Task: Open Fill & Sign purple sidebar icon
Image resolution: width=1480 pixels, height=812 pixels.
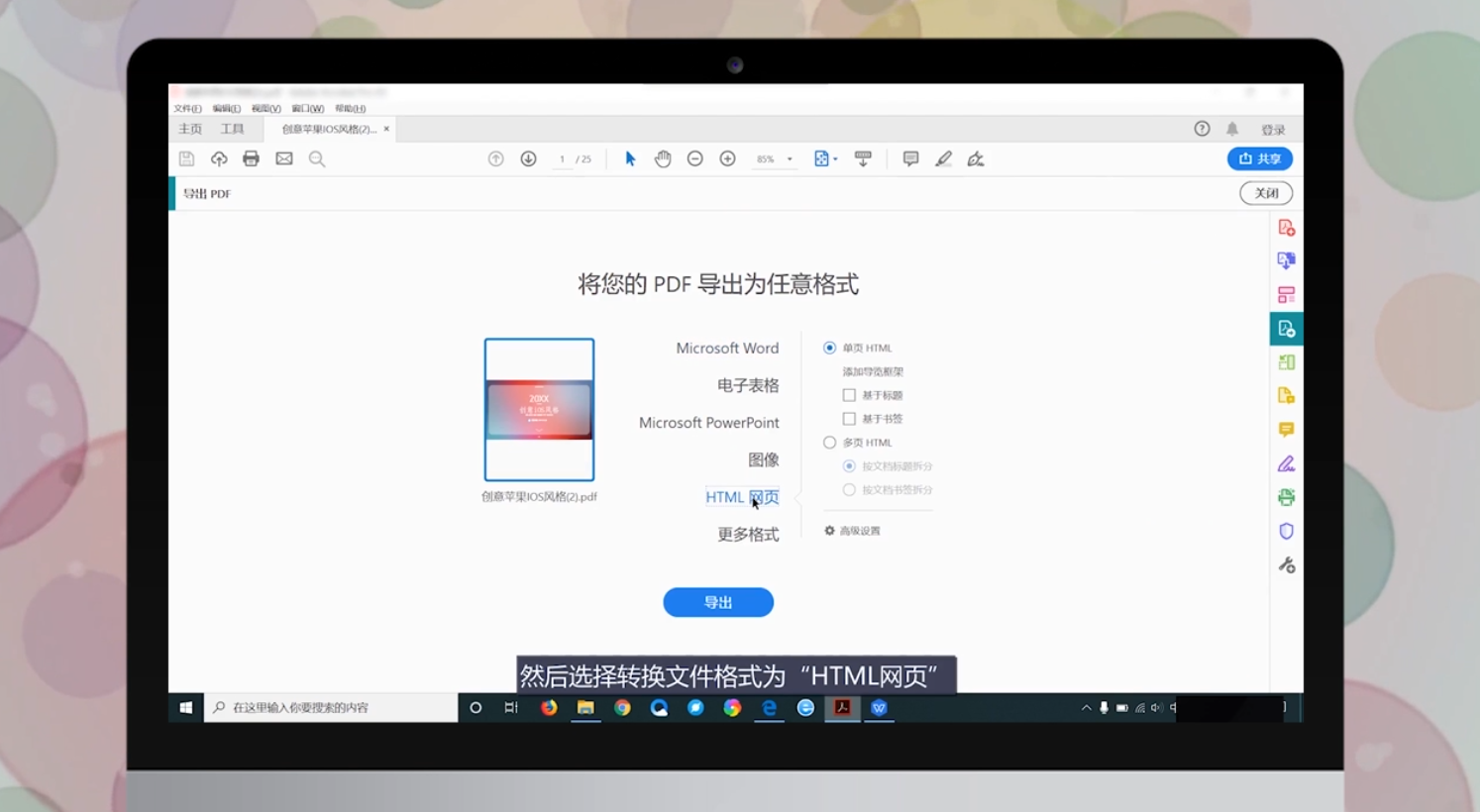Action: [x=1286, y=463]
